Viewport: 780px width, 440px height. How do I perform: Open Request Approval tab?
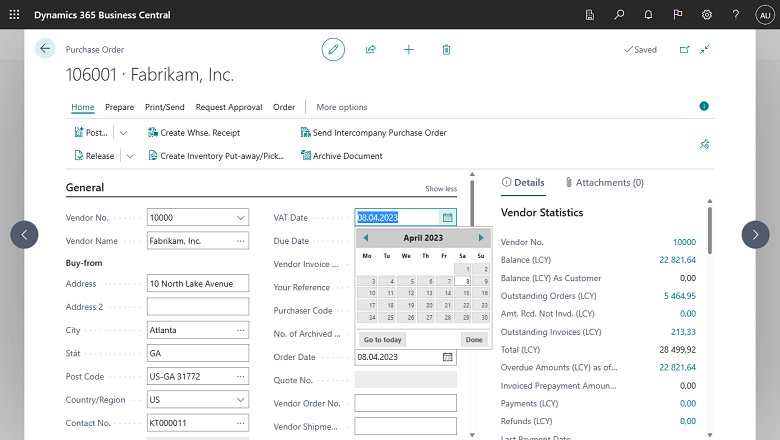pos(229,107)
